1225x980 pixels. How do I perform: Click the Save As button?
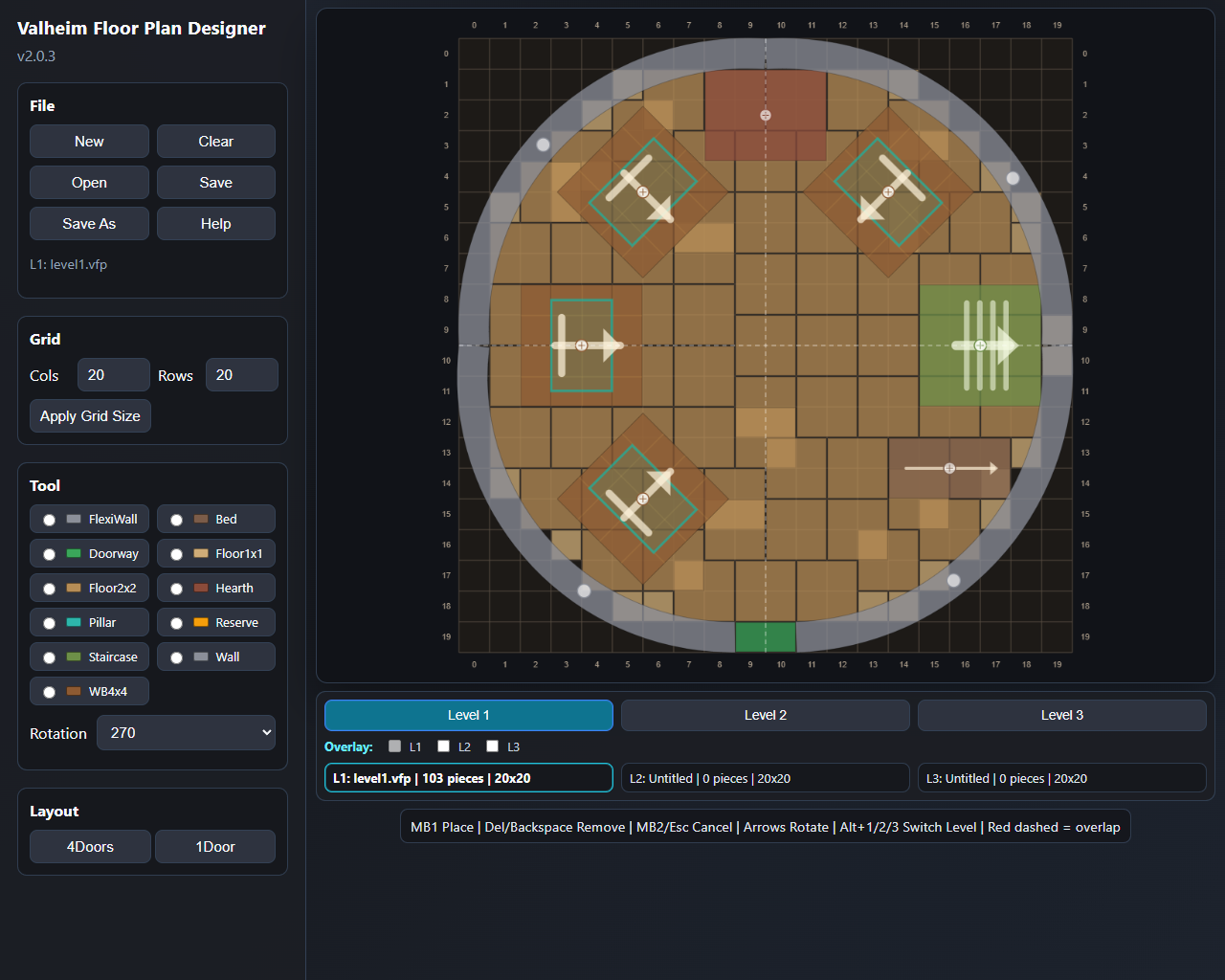89,224
